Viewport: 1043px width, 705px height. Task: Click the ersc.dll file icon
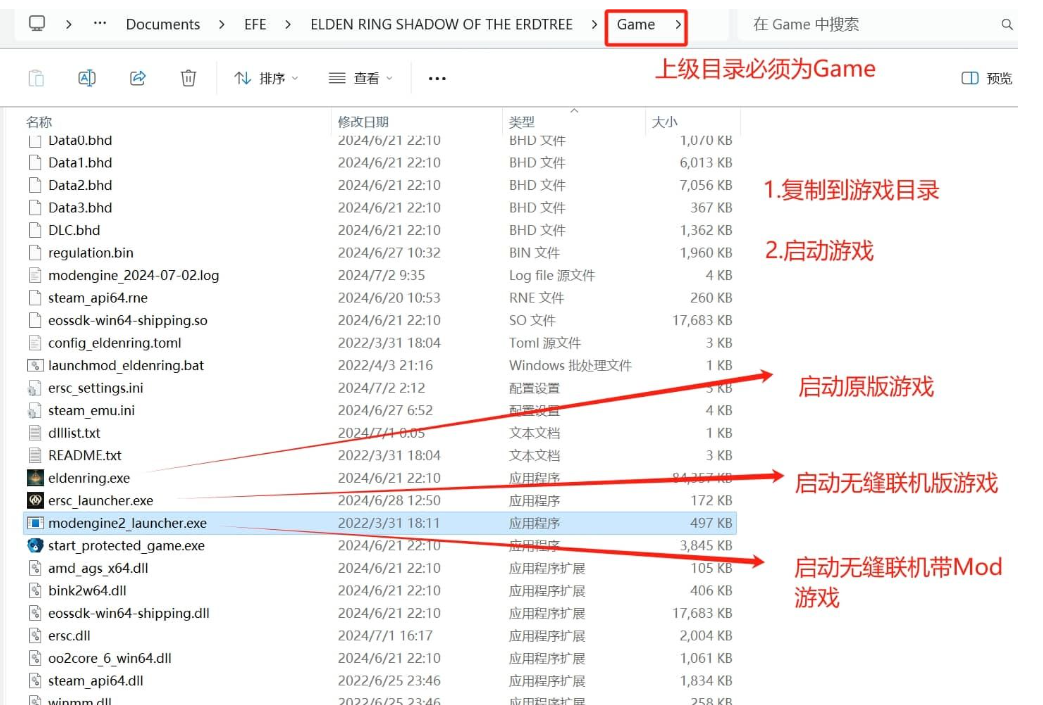[35, 636]
